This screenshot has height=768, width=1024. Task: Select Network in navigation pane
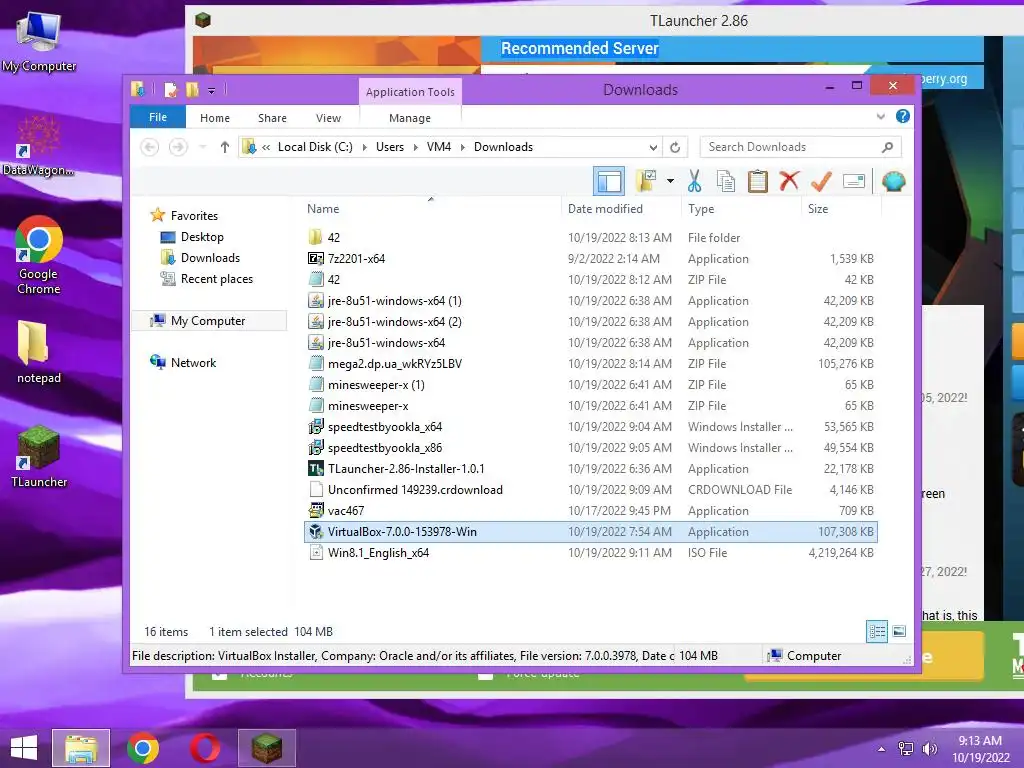(x=193, y=362)
